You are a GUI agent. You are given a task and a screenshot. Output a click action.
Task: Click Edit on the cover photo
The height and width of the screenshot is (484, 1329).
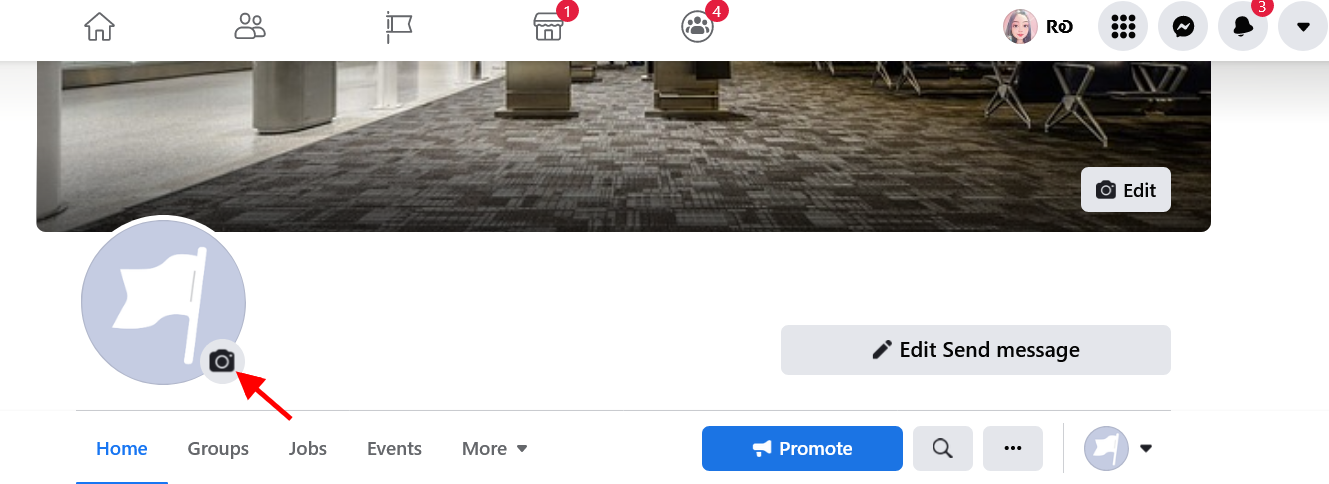(1126, 190)
